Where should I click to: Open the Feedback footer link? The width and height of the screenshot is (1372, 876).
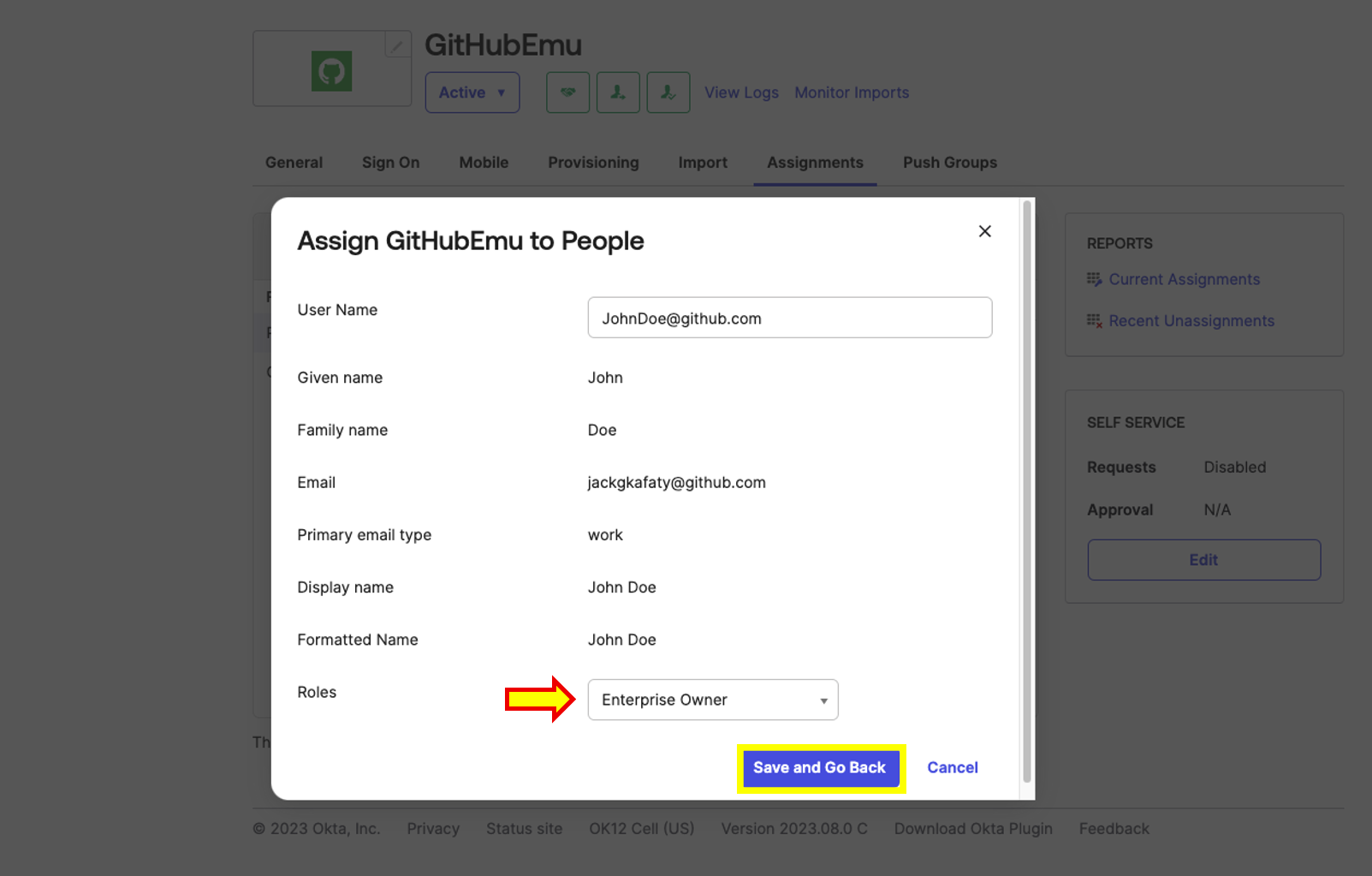(x=1114, y=829)
